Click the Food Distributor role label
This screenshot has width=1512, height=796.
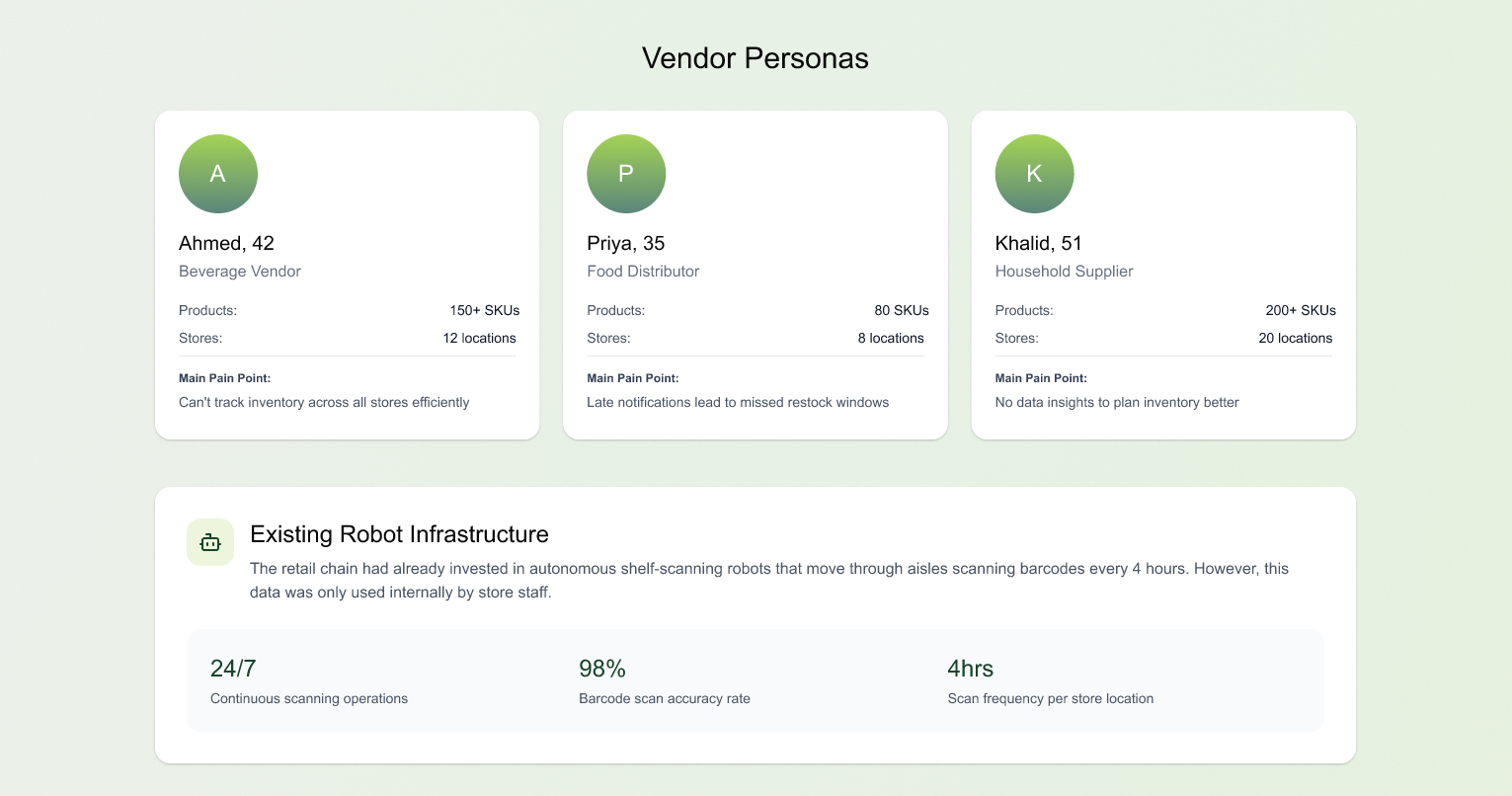643,272
